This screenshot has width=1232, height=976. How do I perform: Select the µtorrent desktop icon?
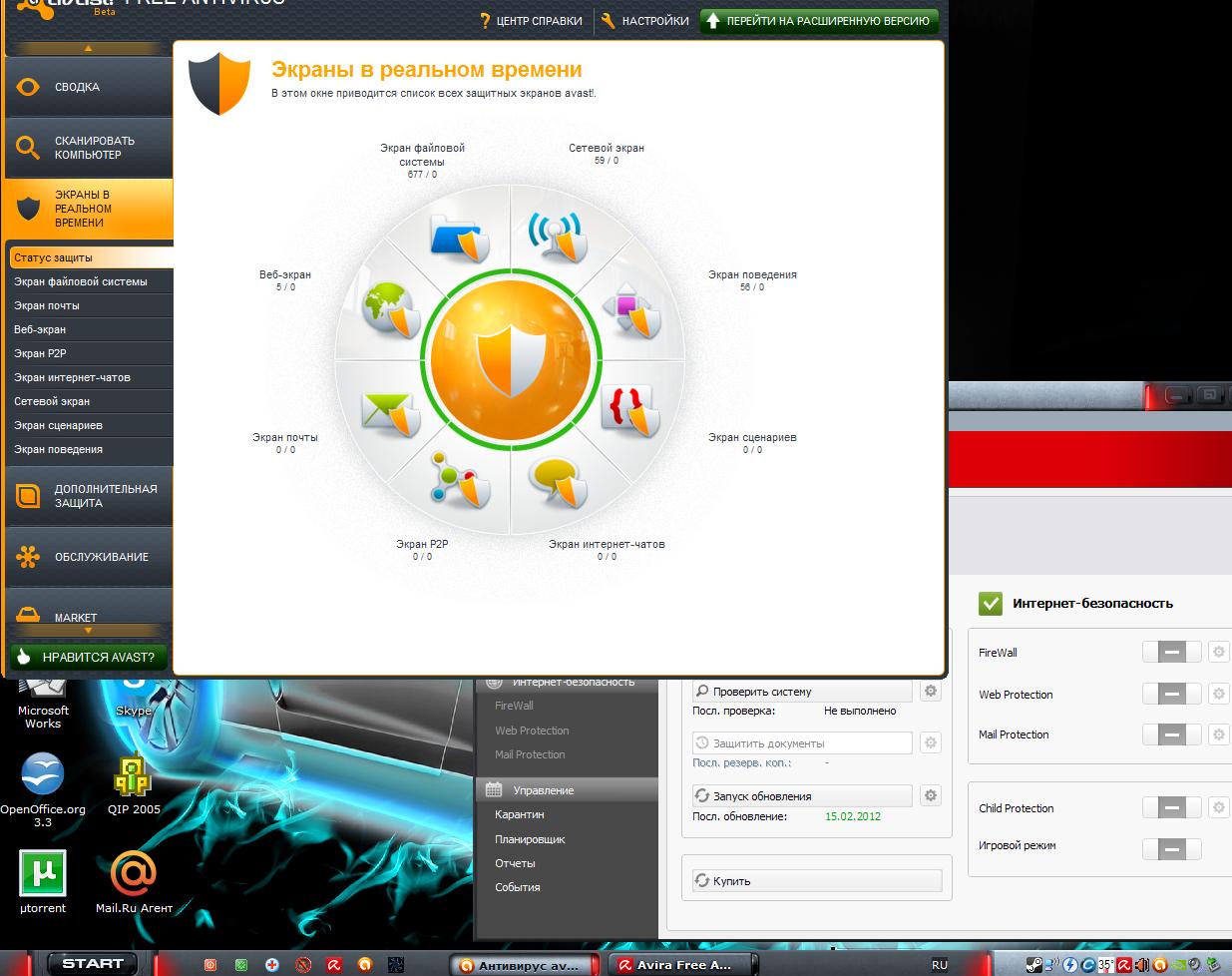(43, 882)
